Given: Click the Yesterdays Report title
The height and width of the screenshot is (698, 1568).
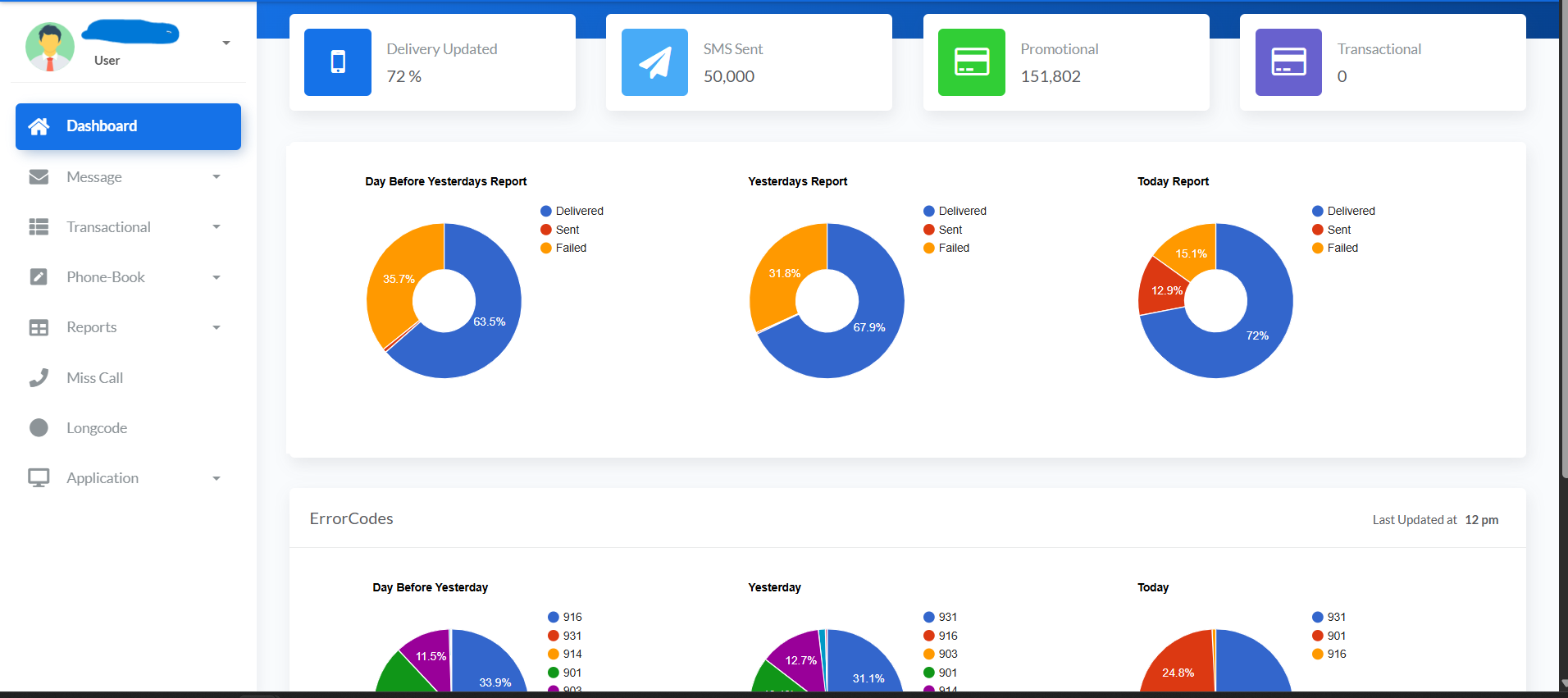Looking at the screenshot, I should pos(798,181).
